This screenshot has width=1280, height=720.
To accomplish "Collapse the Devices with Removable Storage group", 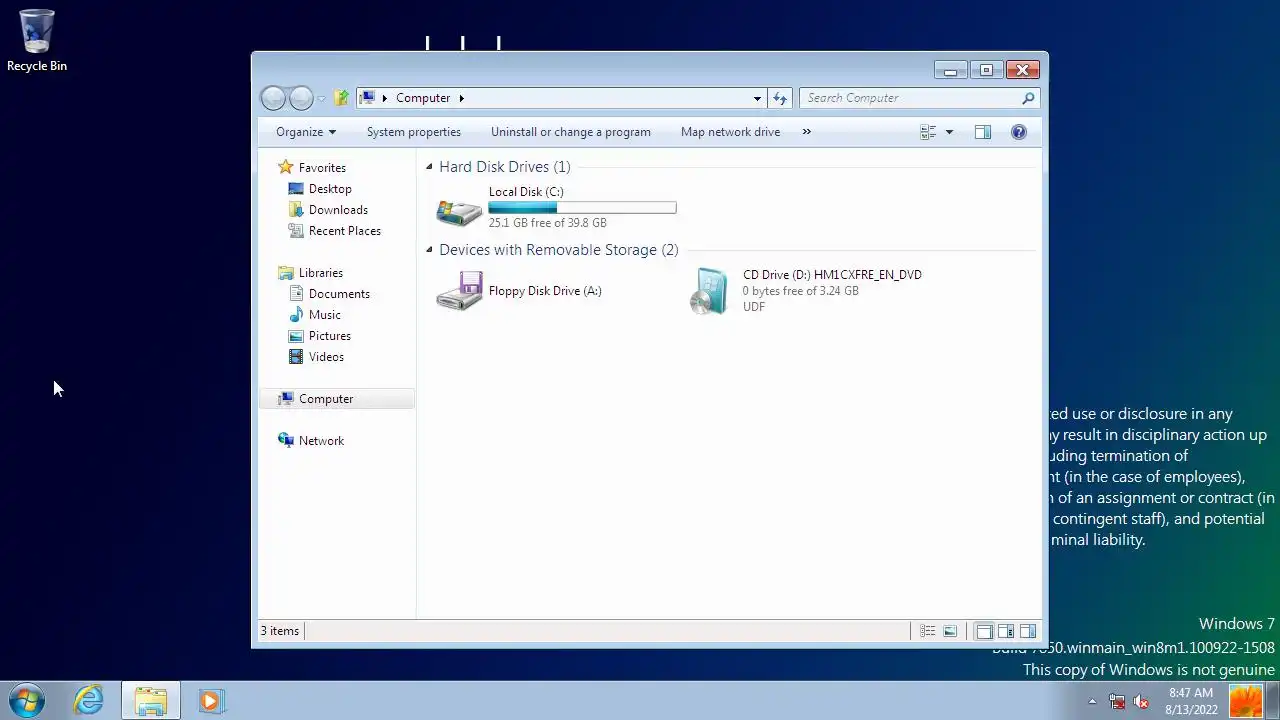I will pyautogui.click(x=429, y=250).
